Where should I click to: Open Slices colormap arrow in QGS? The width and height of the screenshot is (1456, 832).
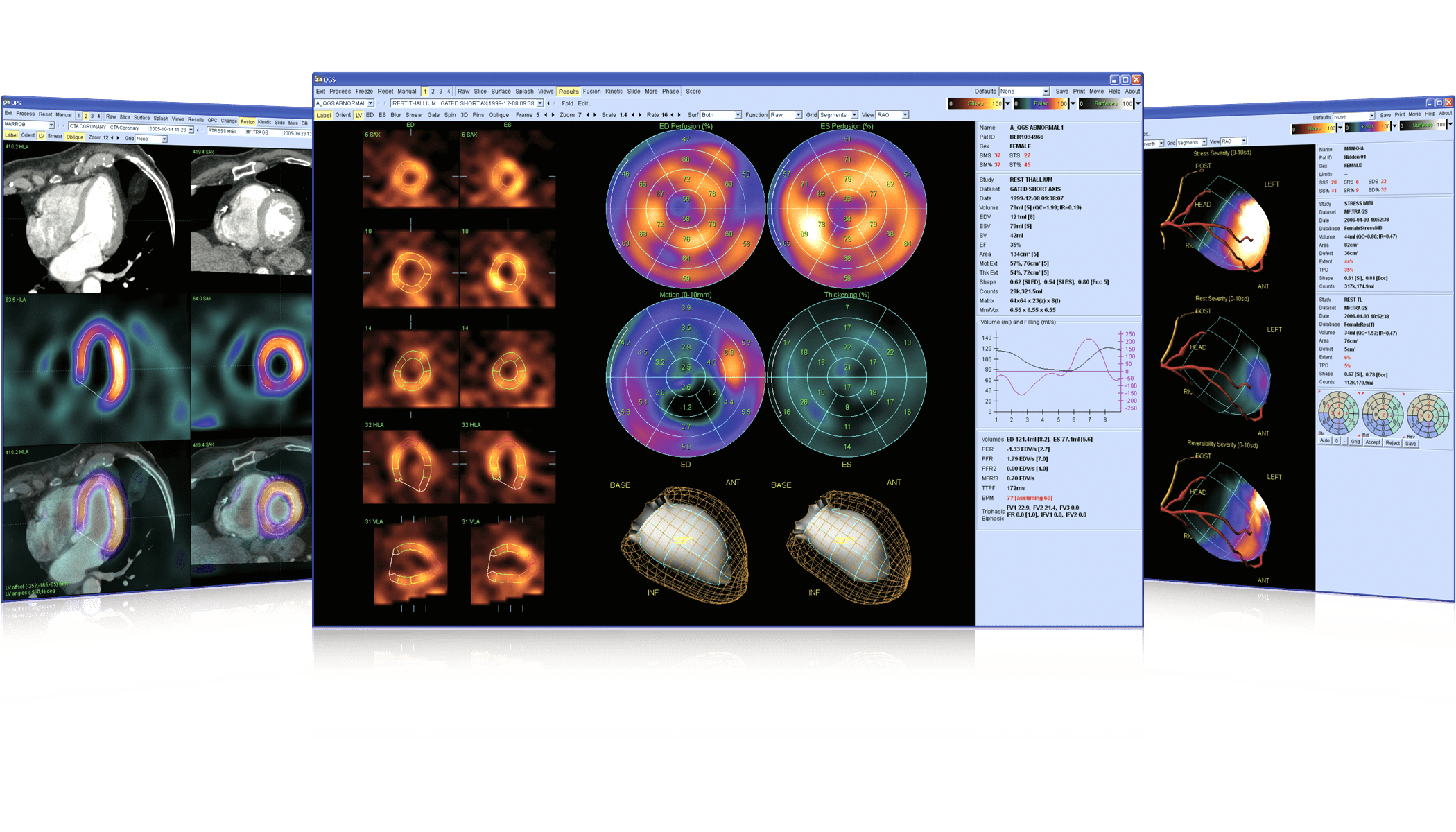1007,104
